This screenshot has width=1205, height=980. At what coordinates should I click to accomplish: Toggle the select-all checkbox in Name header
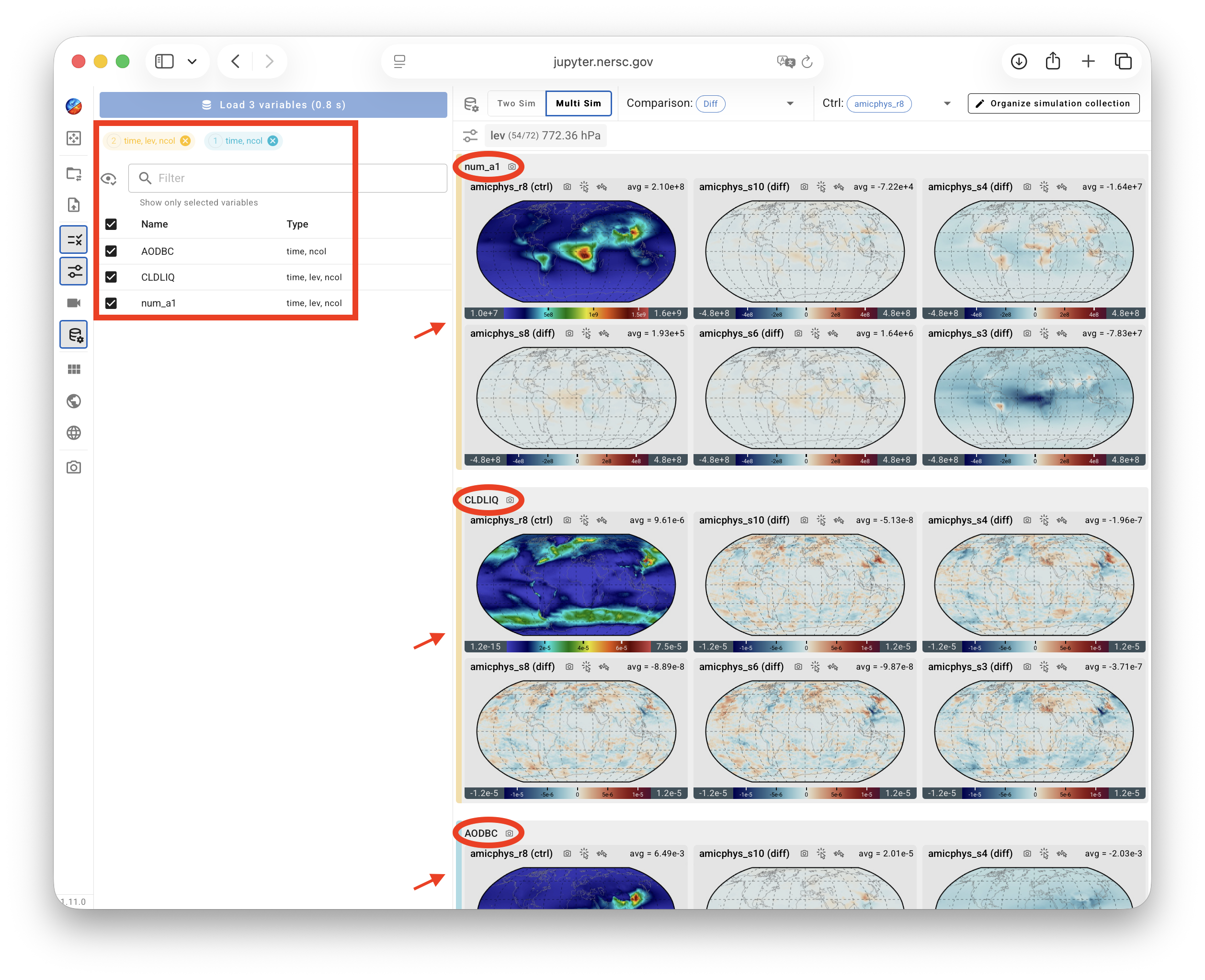[x=111, y=224]
